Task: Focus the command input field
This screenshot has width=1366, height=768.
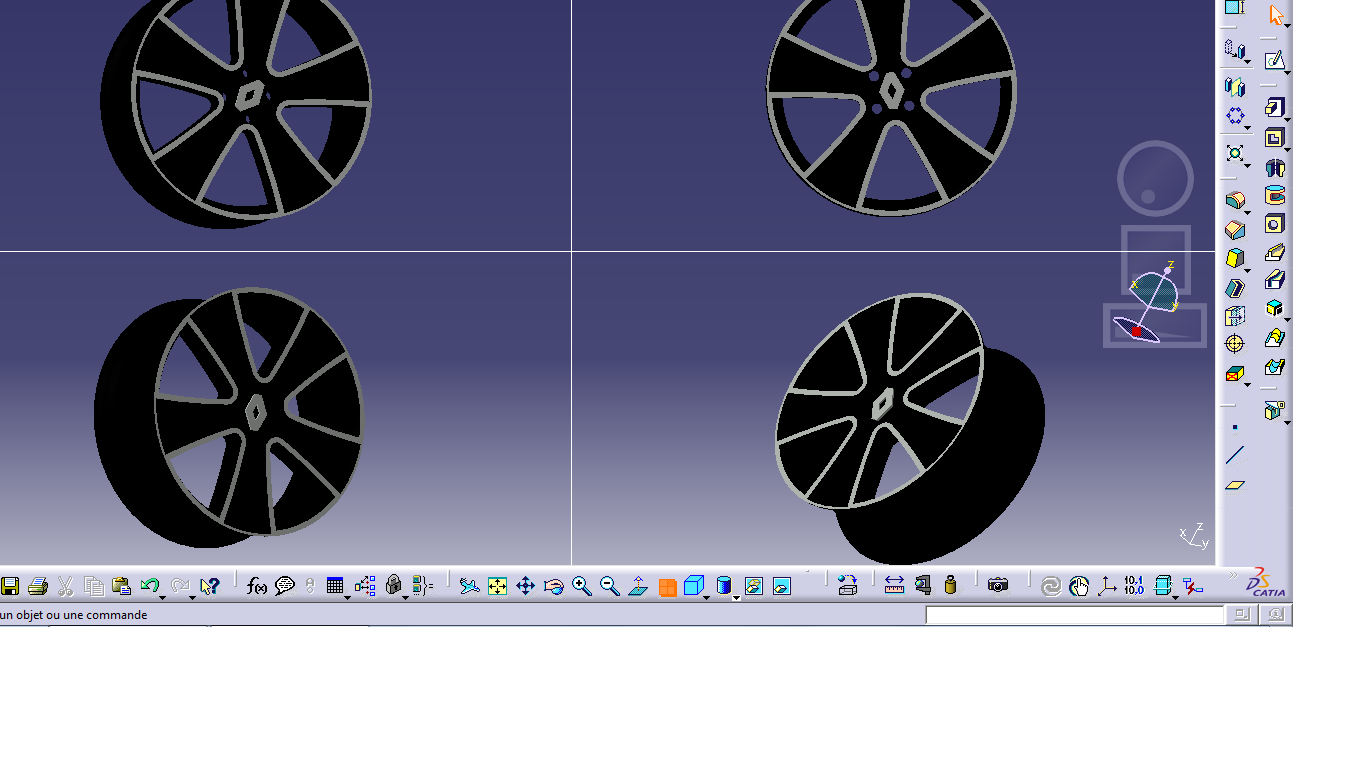Action: coord(1075,615)
